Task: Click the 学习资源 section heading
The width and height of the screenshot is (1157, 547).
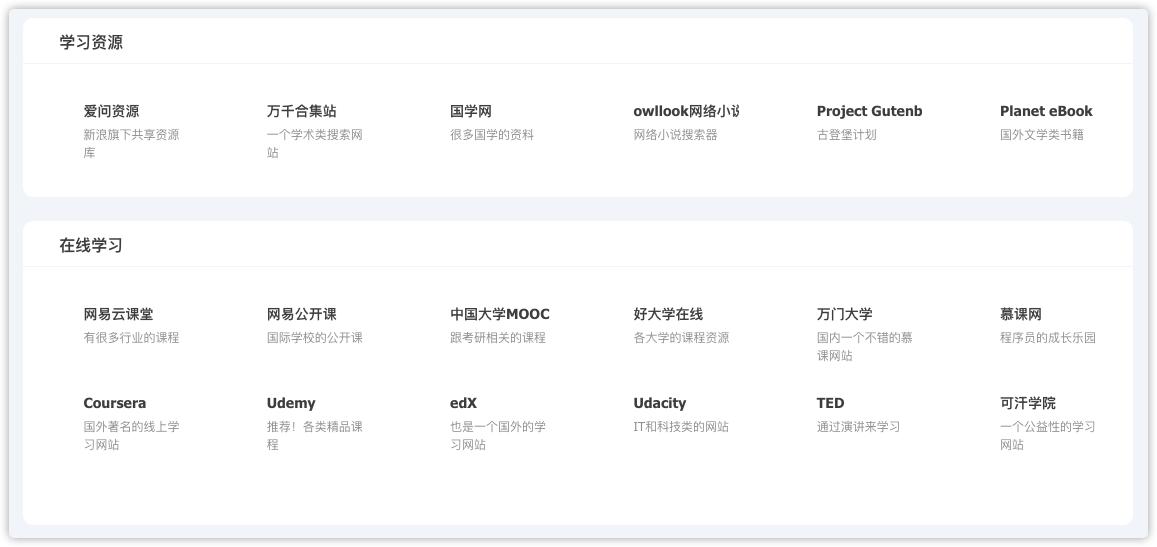Action: point(91,42)
